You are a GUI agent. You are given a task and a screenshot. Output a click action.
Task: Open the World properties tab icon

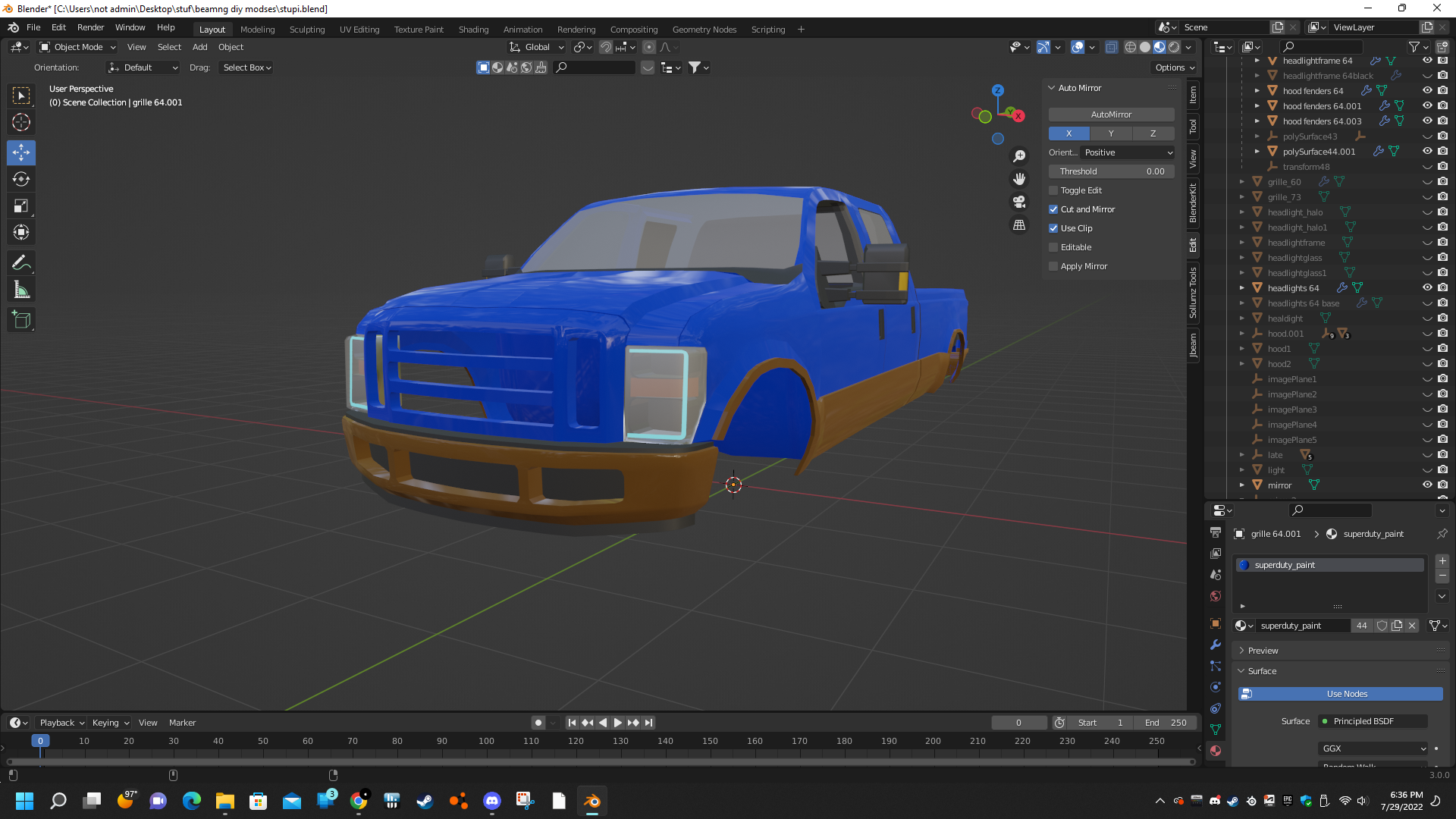[x=1216, y=596]
